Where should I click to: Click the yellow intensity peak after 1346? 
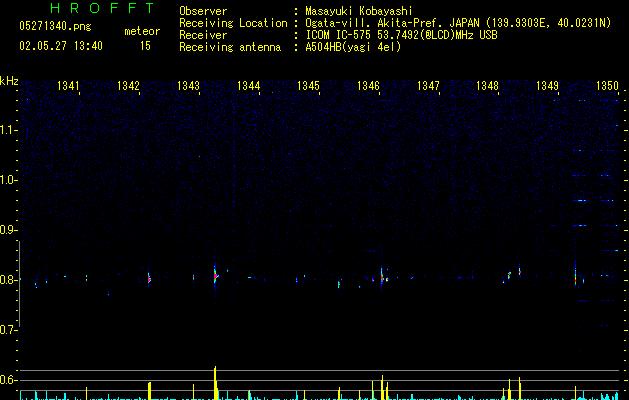tap(382, 387)
